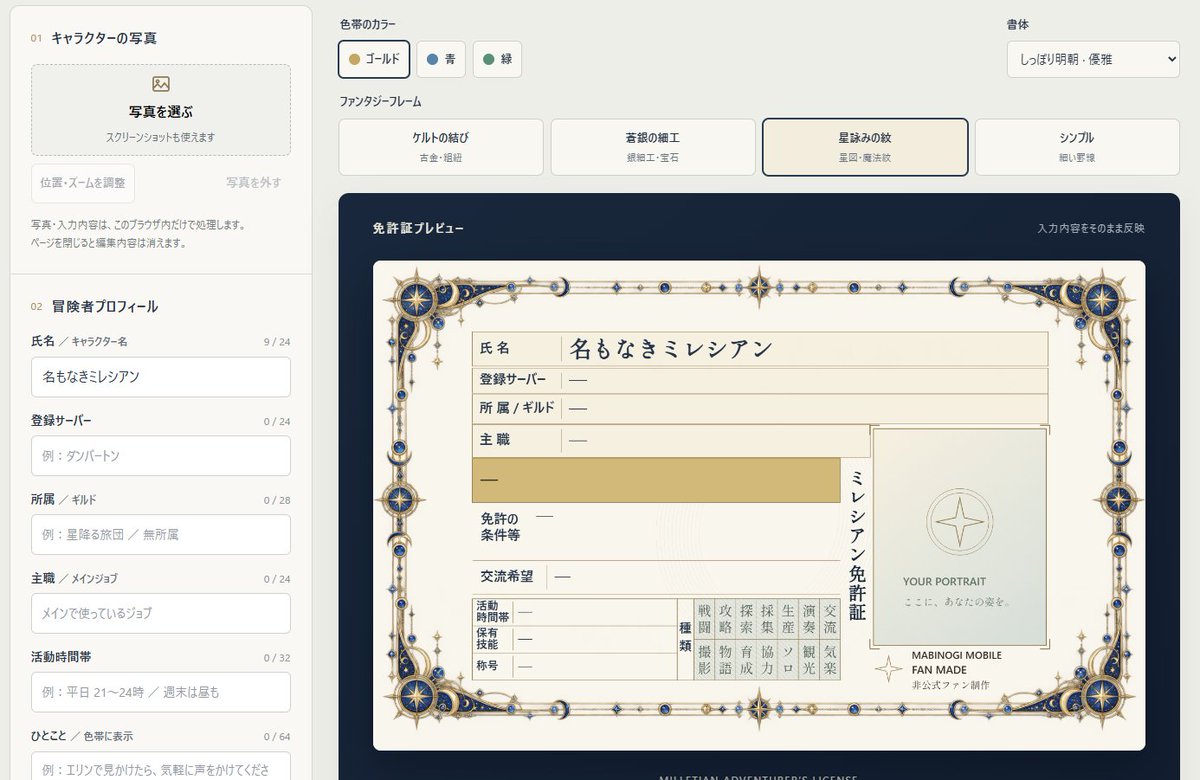
Task: Remove the photo with 写真を外す
Action: [x=254, y=183]
